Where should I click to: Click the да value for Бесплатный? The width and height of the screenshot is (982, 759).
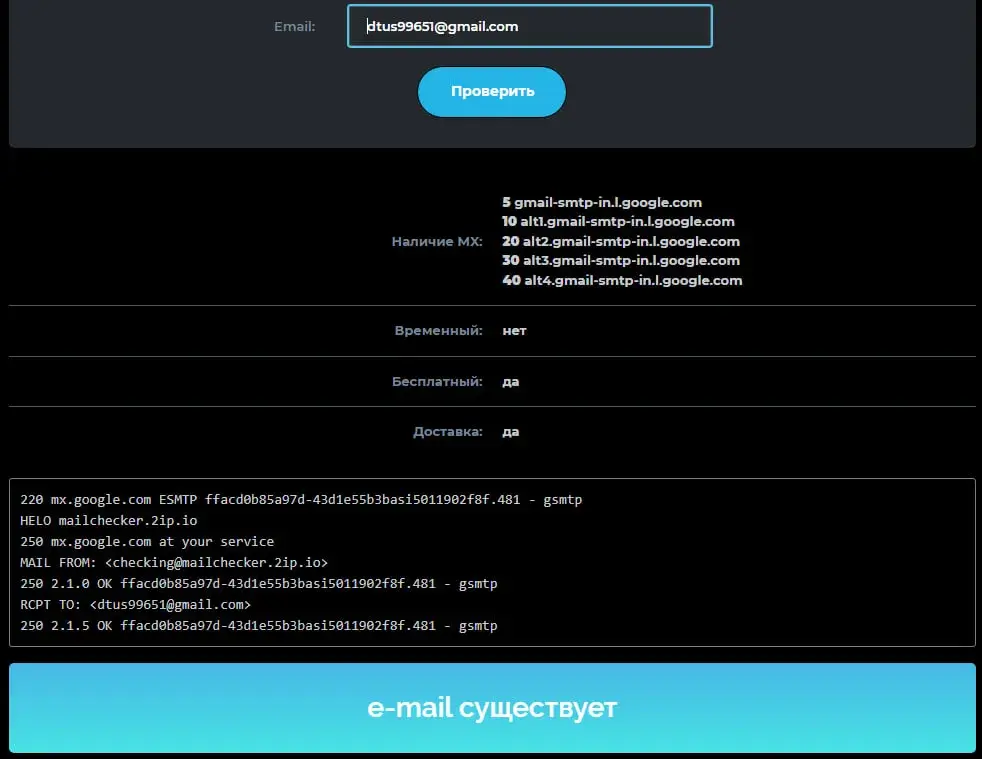(x=510, y=381)
